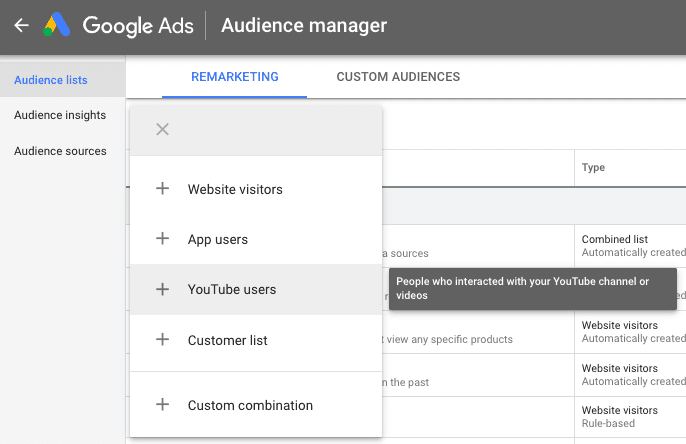Click the back arrow in header
Screen dimensions: 686x444
[x=21, y=26]
